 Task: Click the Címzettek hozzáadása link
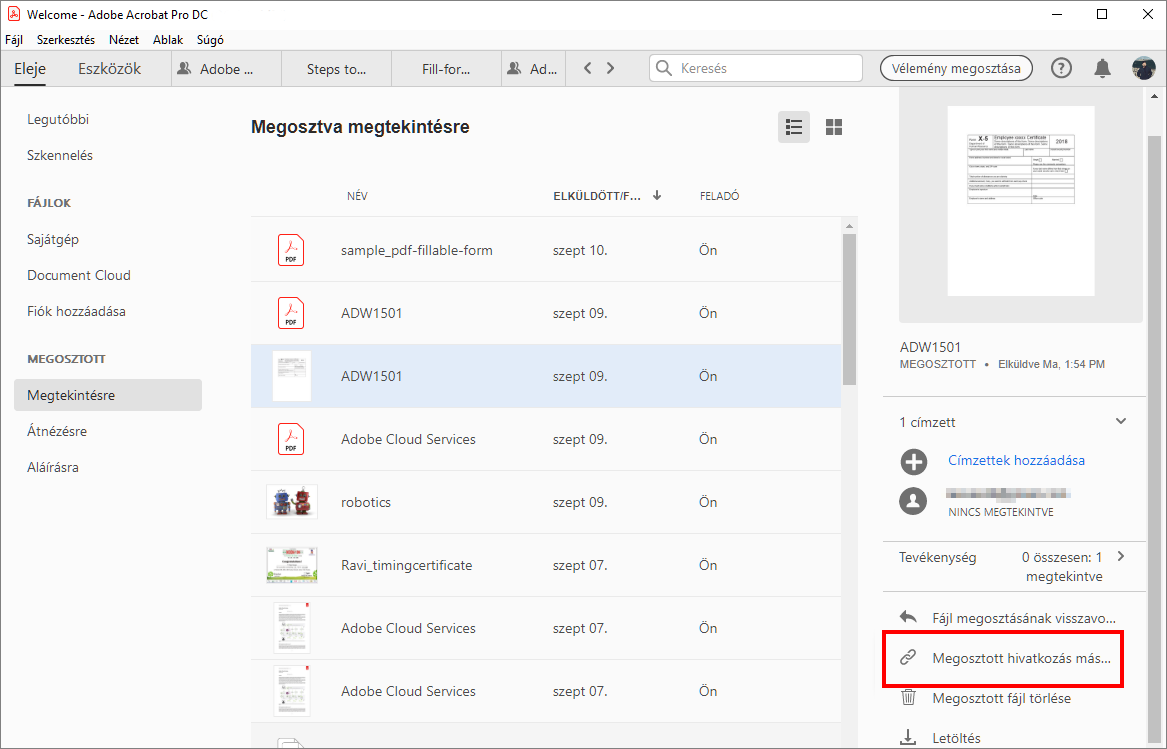click(x=1016, y=461)
